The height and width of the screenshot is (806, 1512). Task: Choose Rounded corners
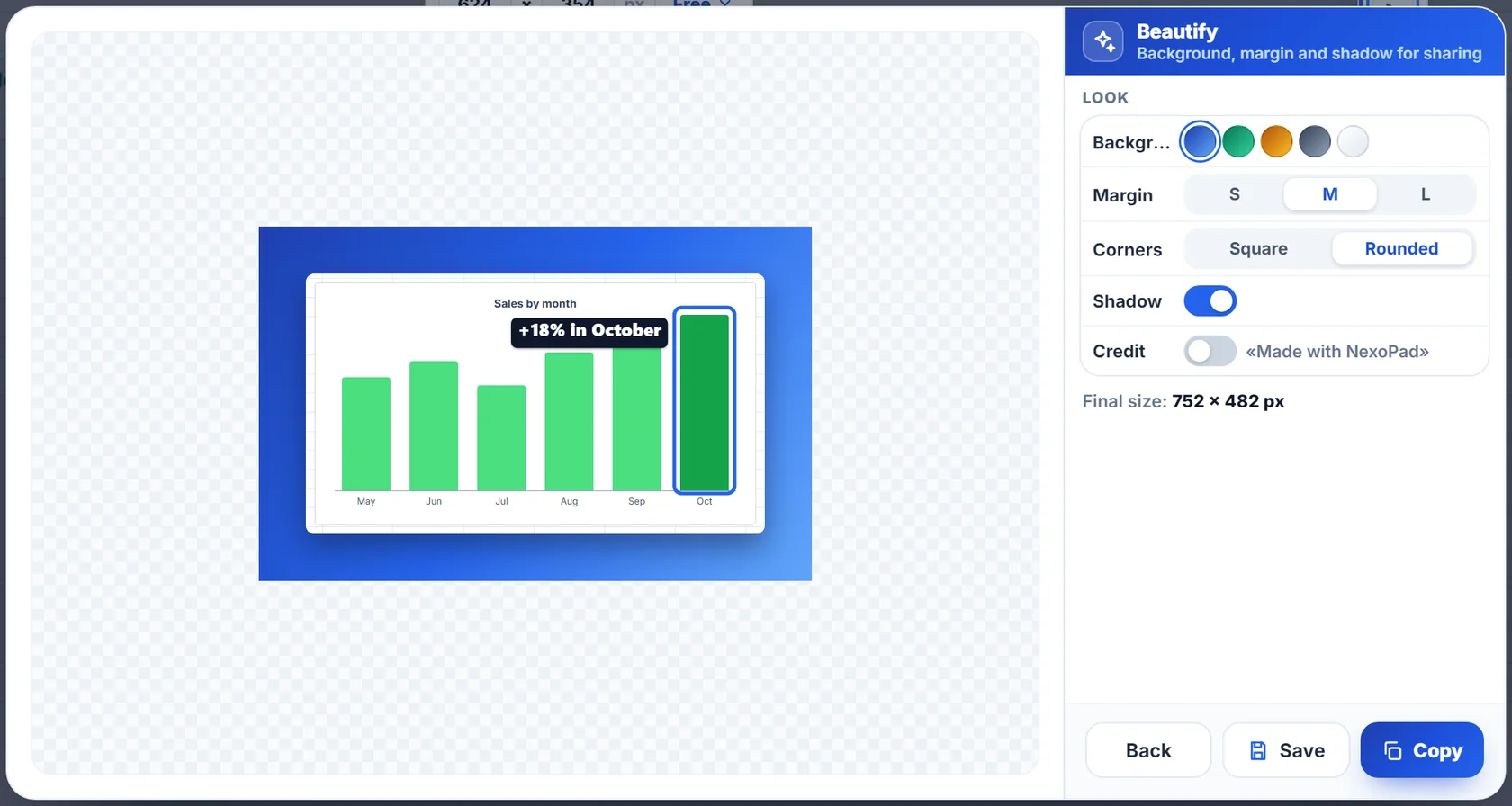[x=1401, y=249]
